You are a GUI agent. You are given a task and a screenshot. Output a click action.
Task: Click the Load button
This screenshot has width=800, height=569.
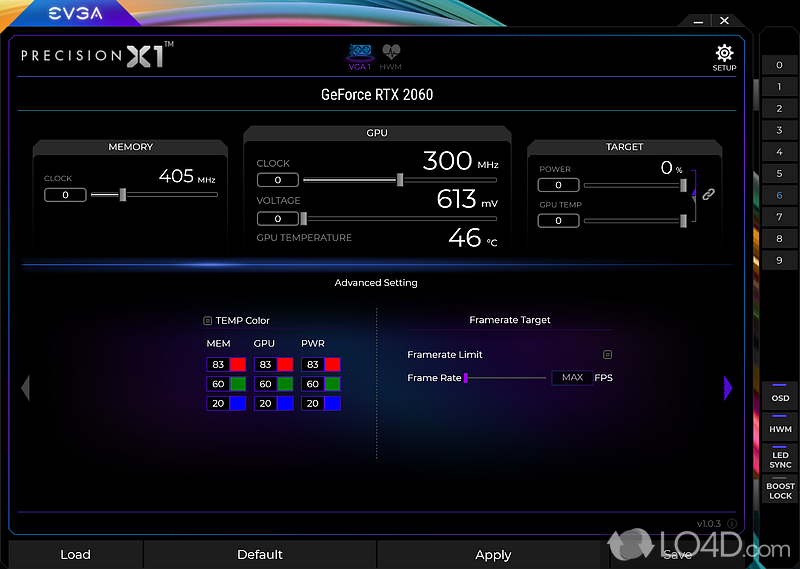(76, 555)
